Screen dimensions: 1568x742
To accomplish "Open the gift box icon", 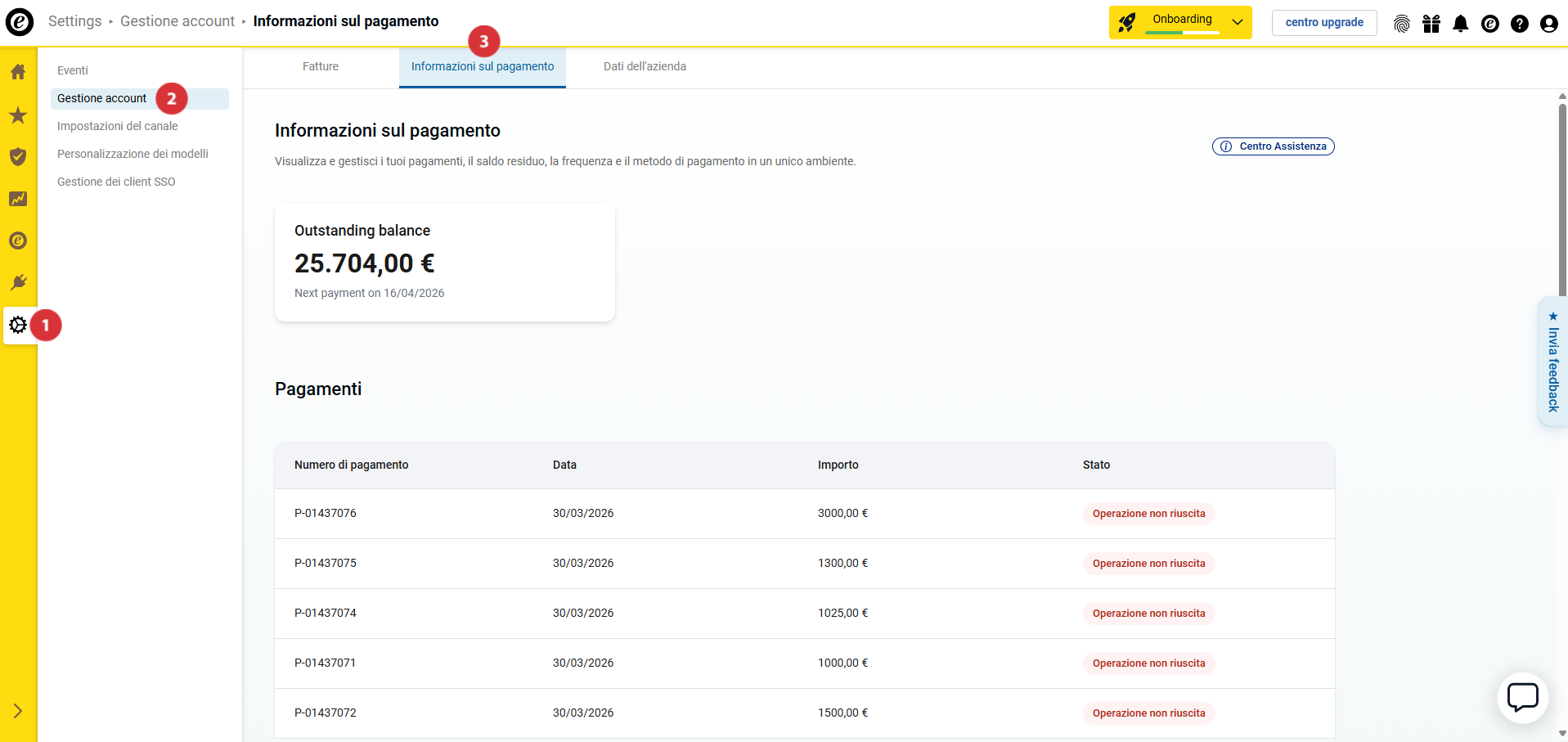I will click(1431, 24).
